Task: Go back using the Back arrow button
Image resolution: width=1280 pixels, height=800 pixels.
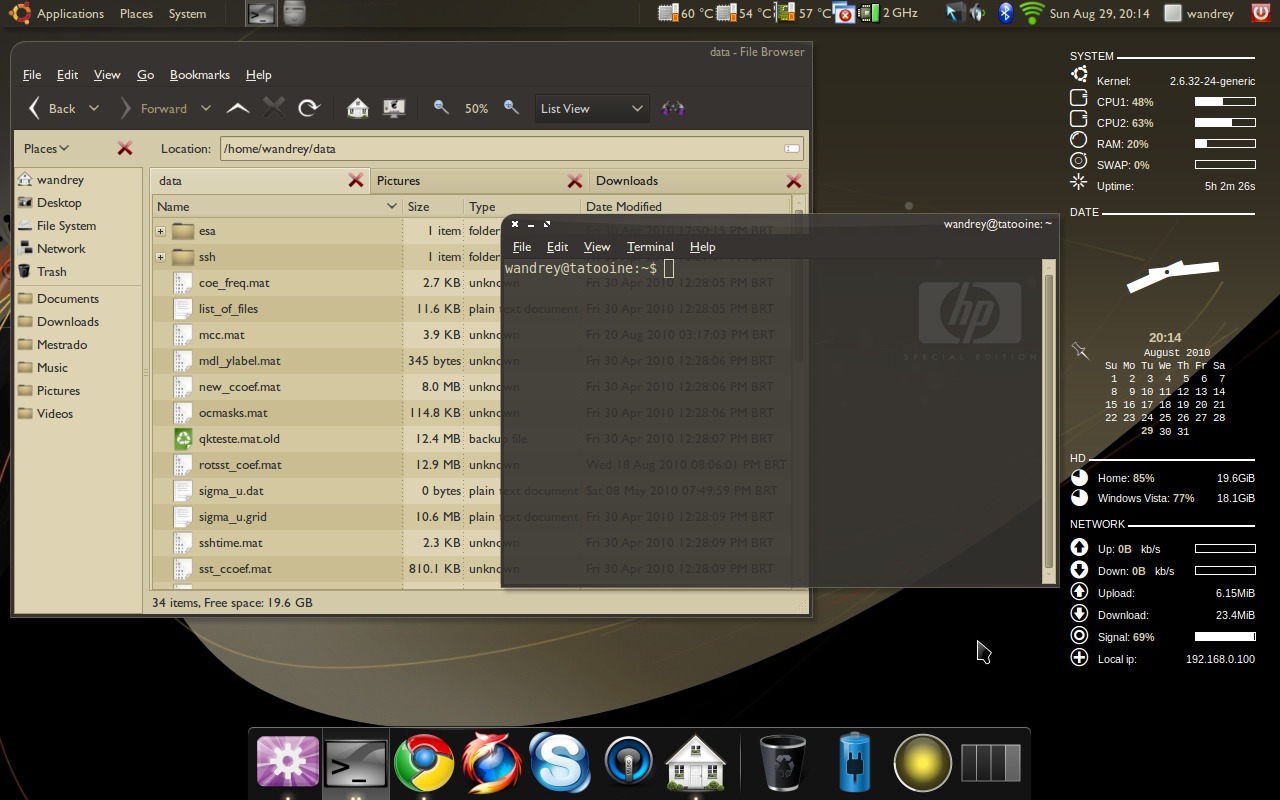Action: (x=51, y=108)
